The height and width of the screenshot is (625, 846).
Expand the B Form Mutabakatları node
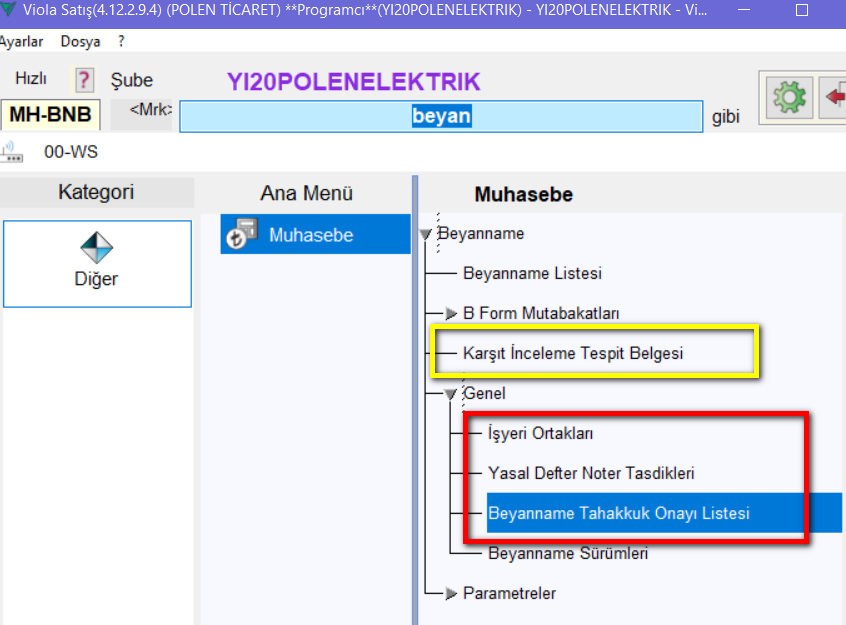point(451,314)
